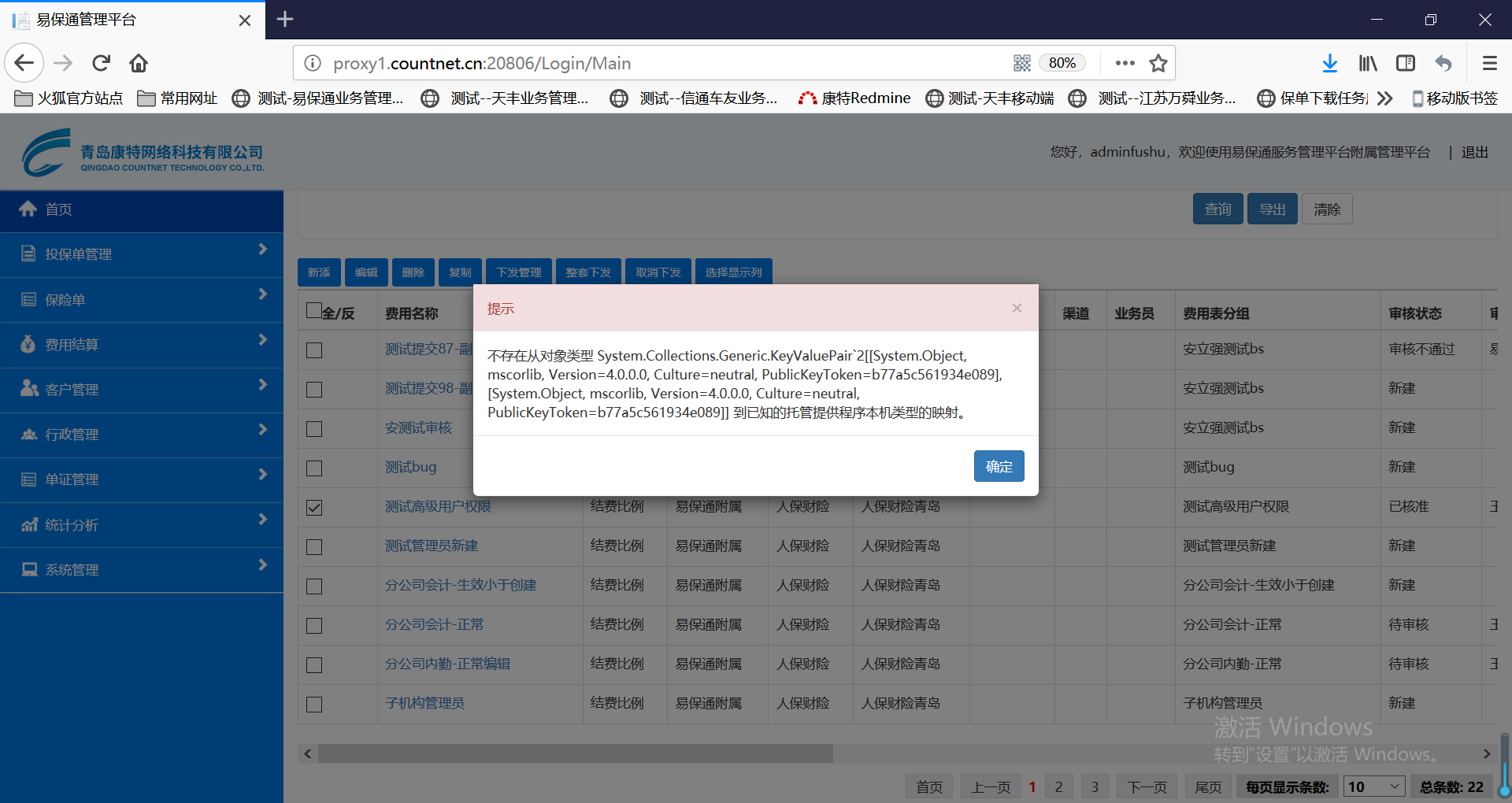Close the 提示 dialog with X

[1017, 308]
